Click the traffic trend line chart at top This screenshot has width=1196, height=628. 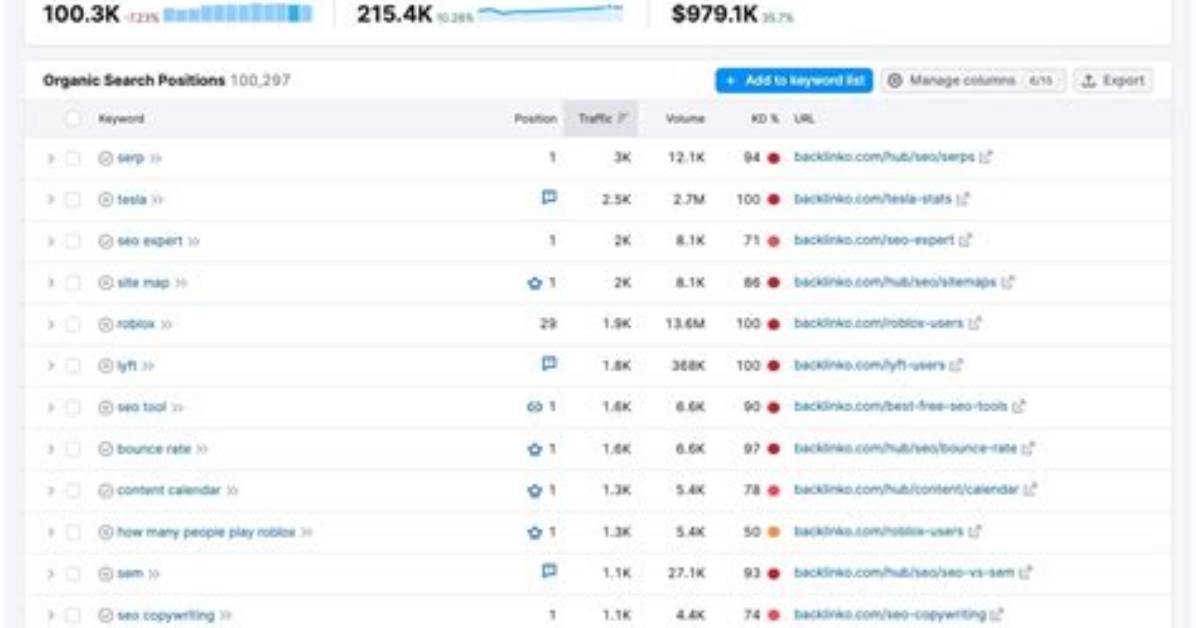tap(550, 11)
